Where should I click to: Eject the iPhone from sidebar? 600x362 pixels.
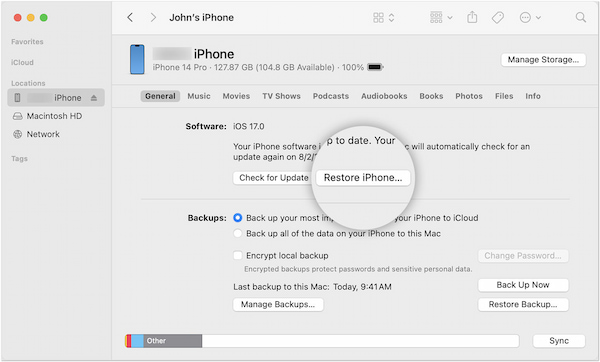tap(94, 98)
